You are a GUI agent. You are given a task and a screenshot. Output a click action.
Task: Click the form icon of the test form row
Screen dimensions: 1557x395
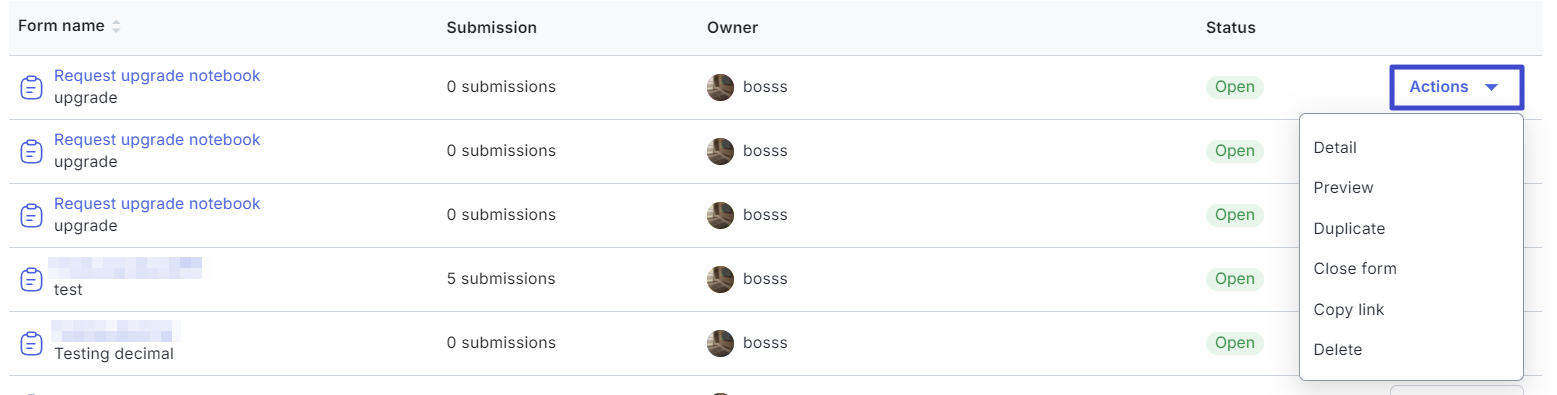31,279
